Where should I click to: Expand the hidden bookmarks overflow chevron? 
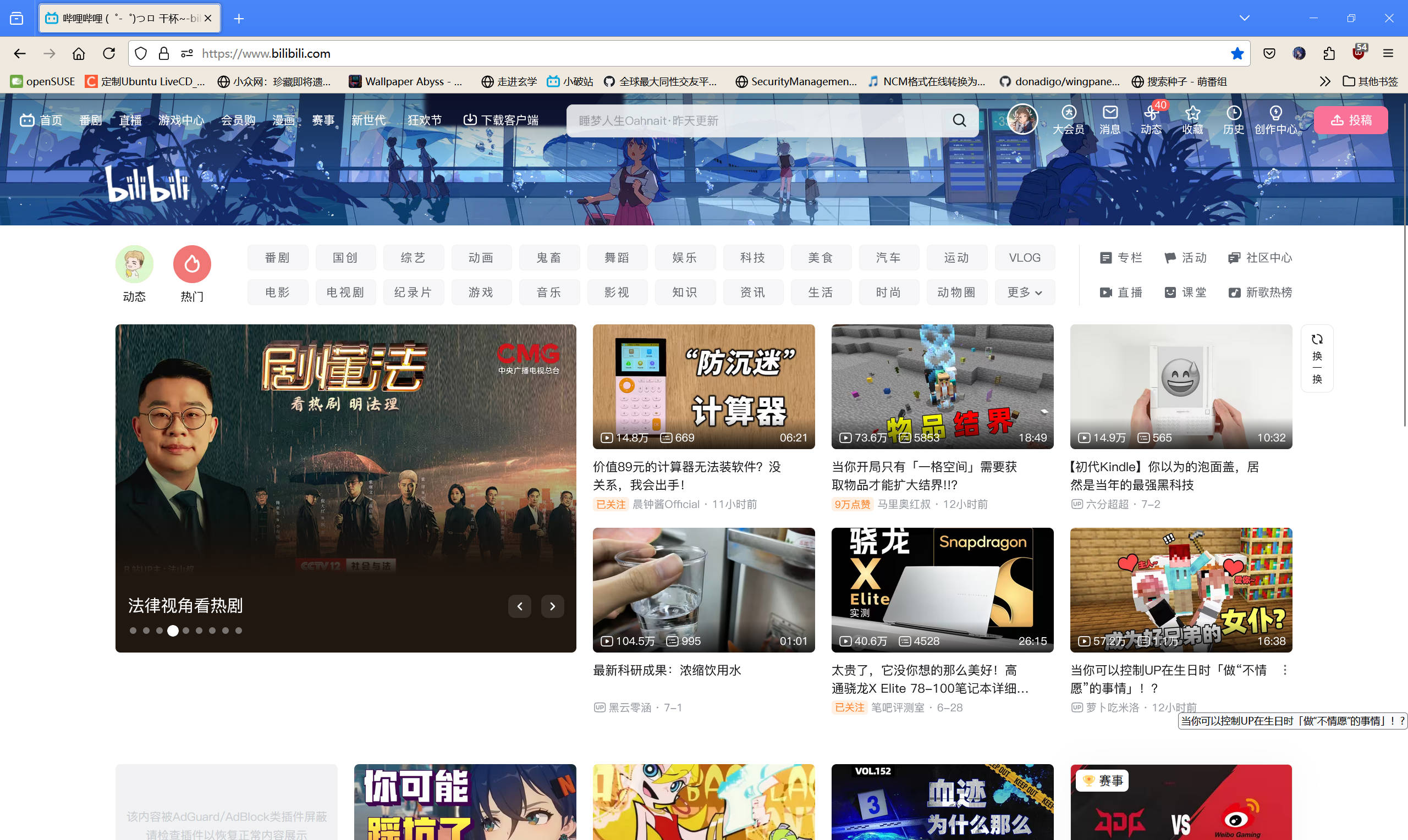1324,81
